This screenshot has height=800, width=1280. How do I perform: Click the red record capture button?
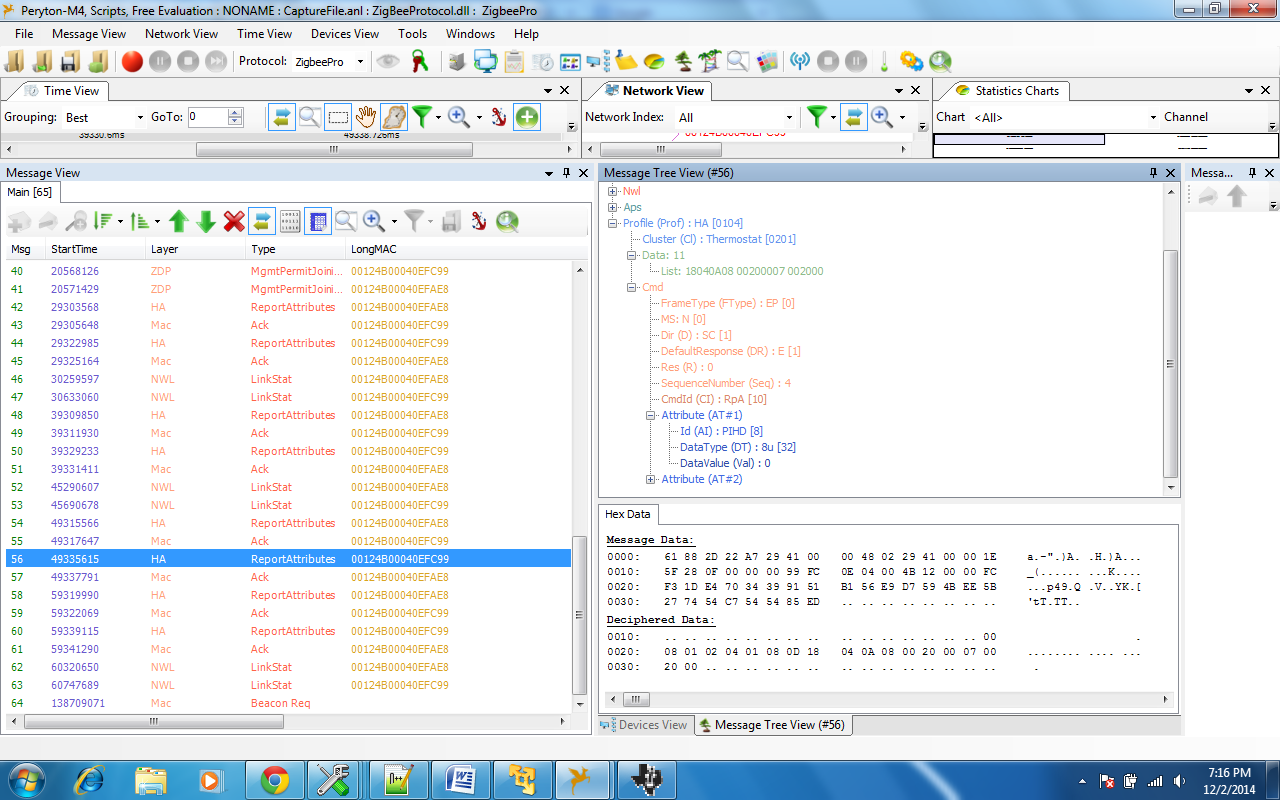click(x=132, y=61)
